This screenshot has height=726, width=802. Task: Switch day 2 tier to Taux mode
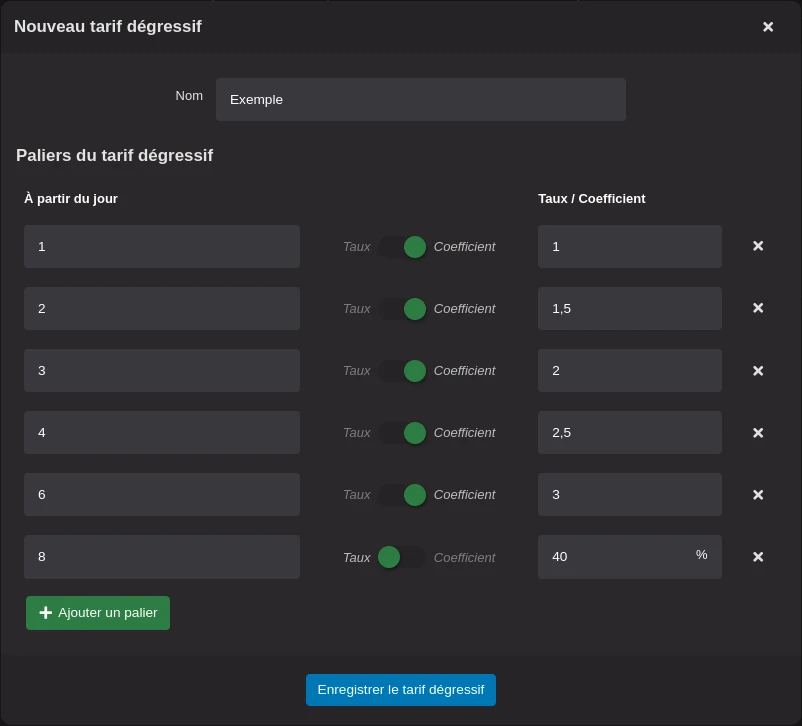point(402,309)
